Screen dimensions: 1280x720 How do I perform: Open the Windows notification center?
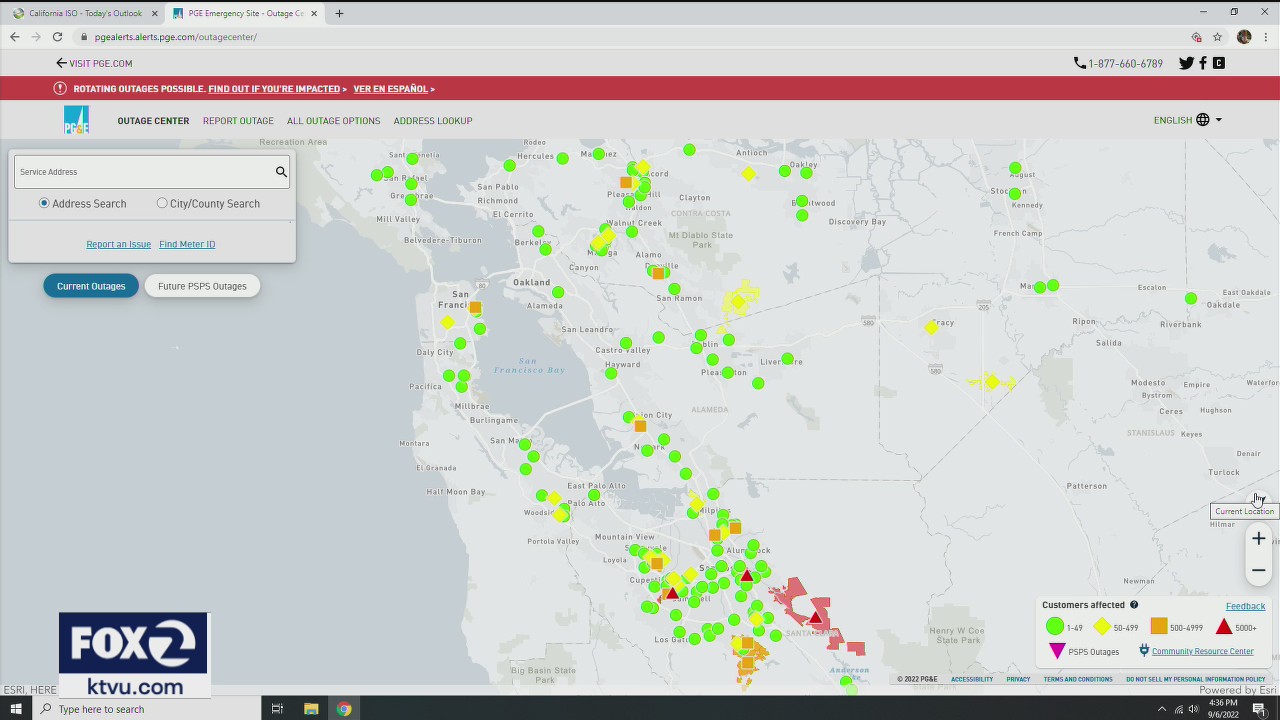coord(1259,709)
